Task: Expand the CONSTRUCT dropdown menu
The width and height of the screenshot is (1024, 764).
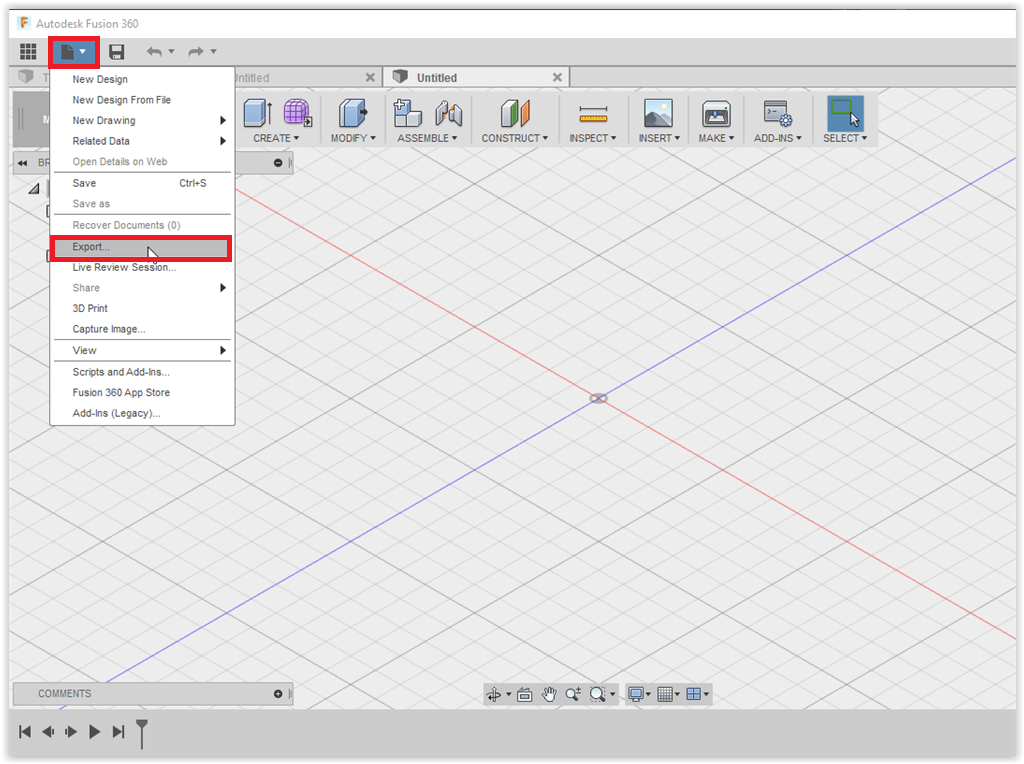Action: [x=514, y=138]
